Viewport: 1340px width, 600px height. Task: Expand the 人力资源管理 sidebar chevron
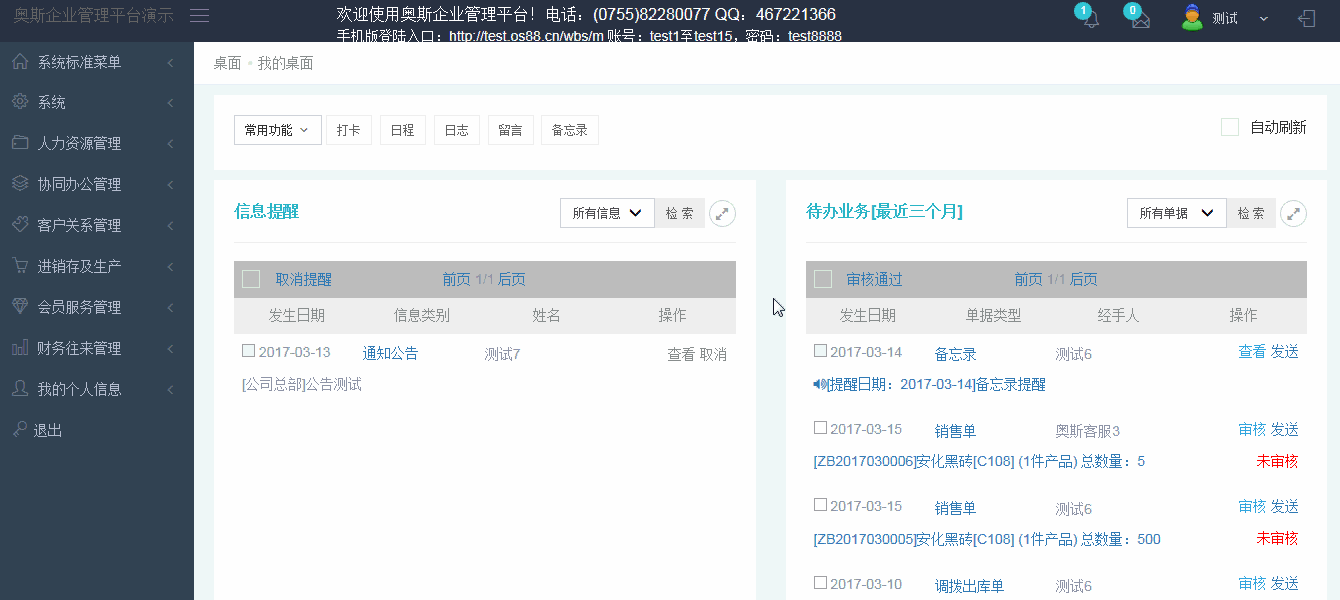(171, 144)
